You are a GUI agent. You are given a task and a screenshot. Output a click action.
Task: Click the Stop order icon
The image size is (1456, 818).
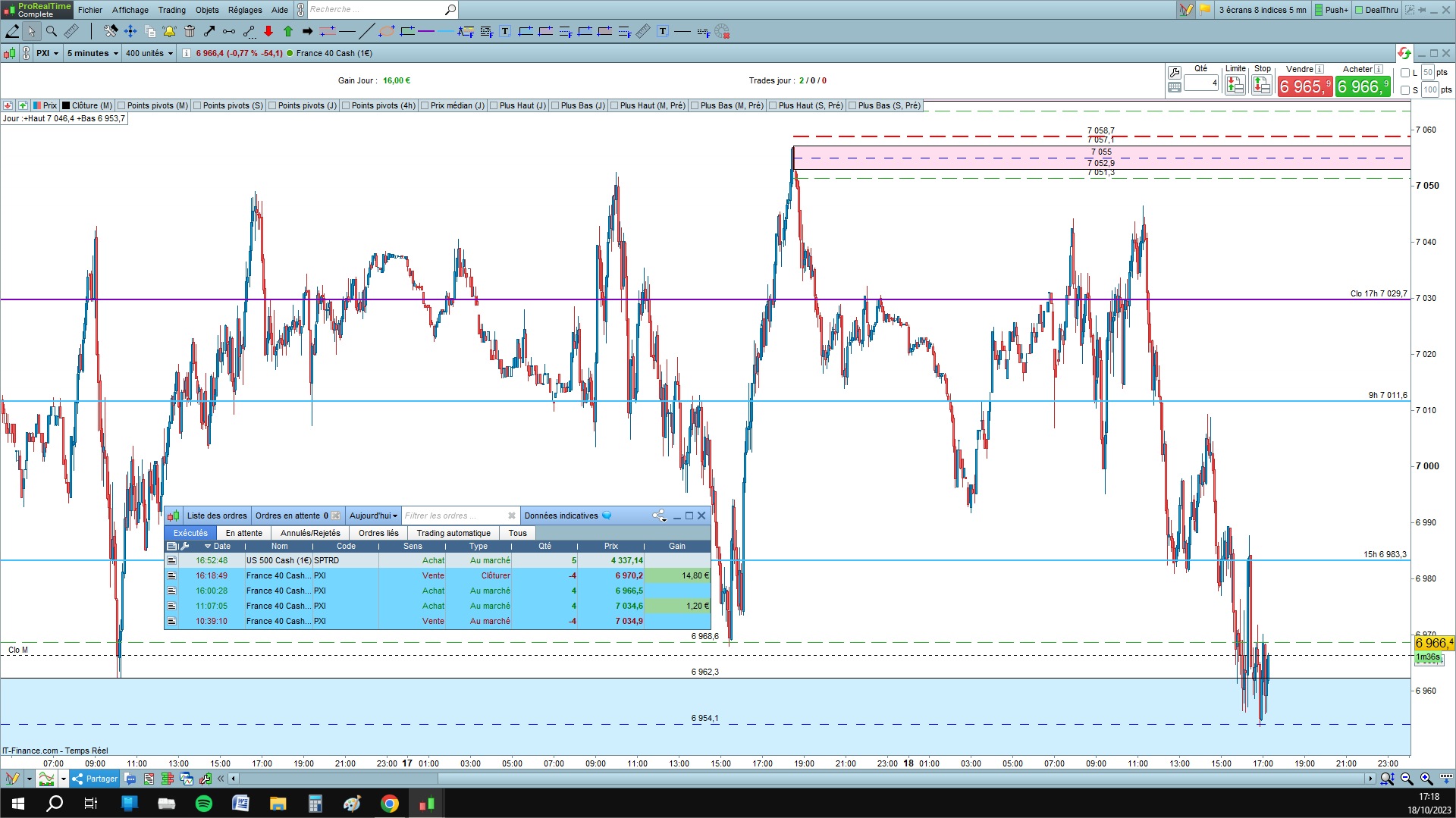tap(1262, 86)
